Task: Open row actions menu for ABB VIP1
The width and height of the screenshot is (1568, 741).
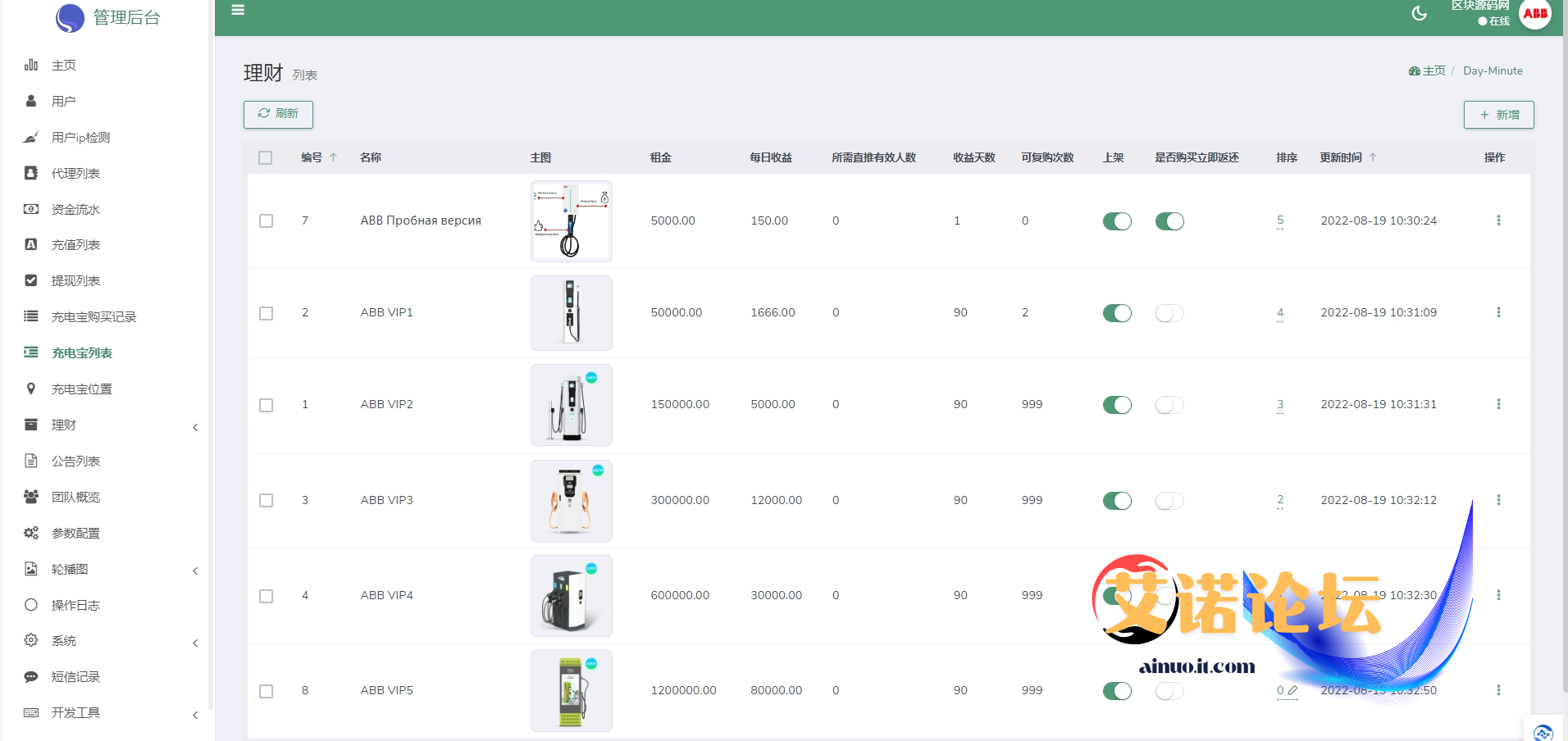Action: pos(1498,312)
